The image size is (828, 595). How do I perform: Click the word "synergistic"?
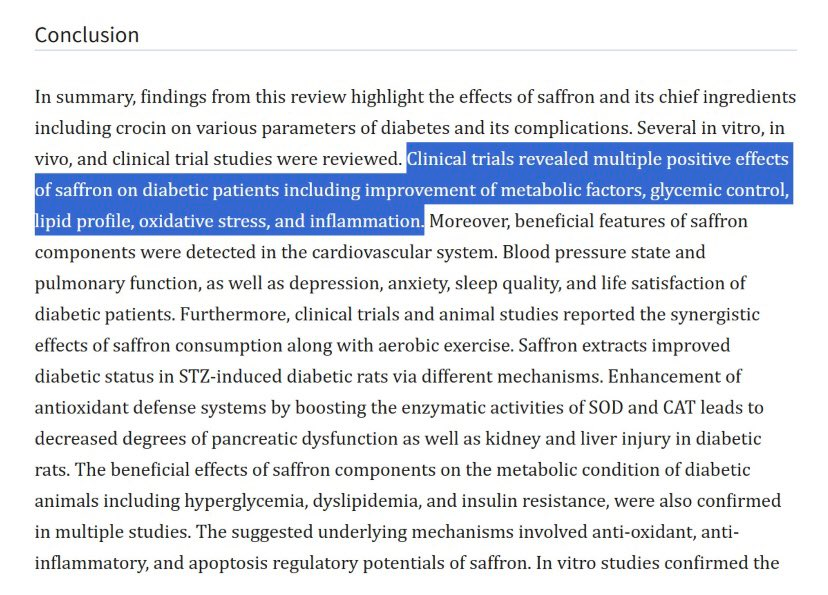click(715, 315)
